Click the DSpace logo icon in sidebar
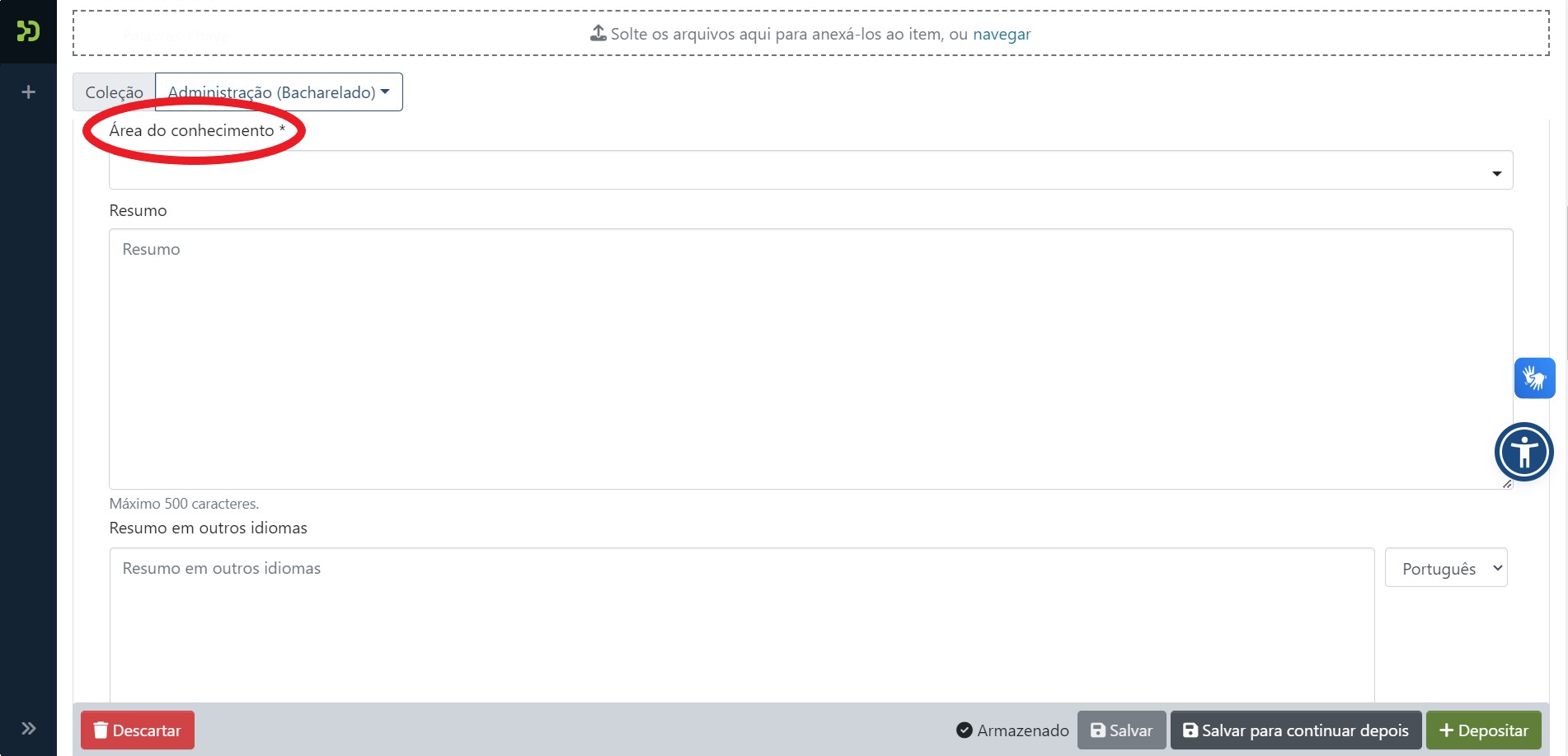This screenshot has height=756, width=1568. pyautogui.click(x=28, y=31)
